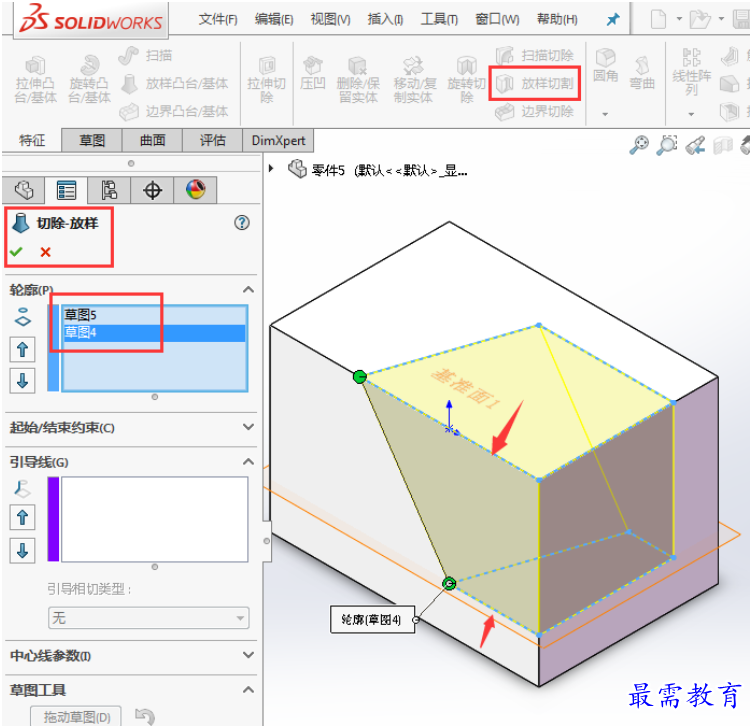Open the 帮助(H) menu

click(557, 20)
